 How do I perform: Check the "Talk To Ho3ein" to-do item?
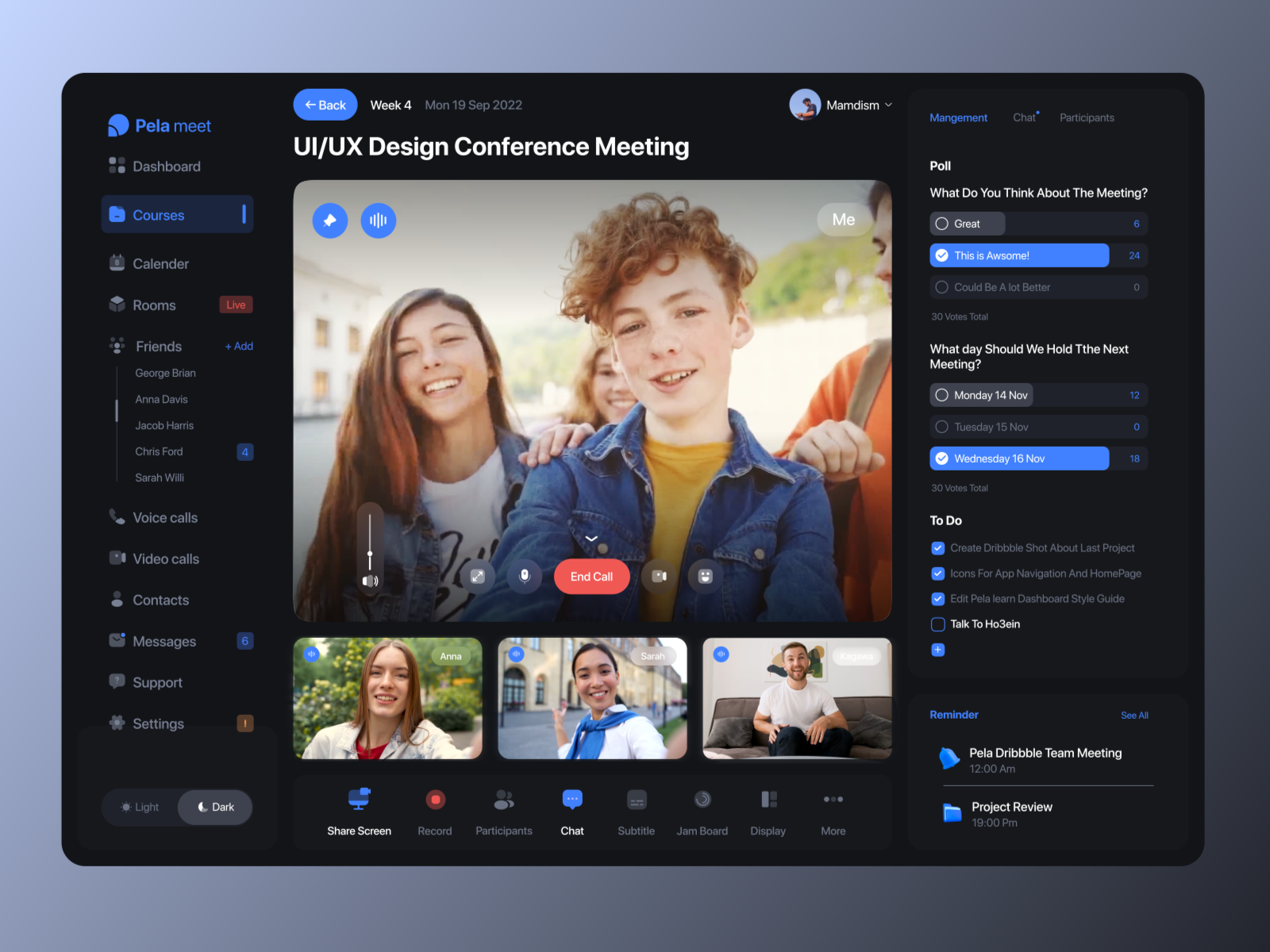[x=937, y=624]
